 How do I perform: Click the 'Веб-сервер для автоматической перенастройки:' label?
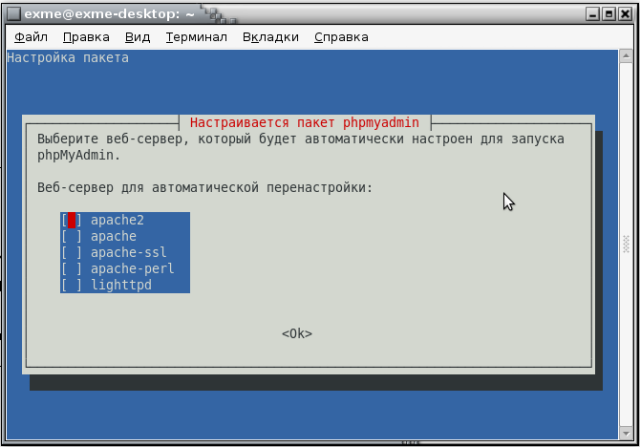coord(205,188)
